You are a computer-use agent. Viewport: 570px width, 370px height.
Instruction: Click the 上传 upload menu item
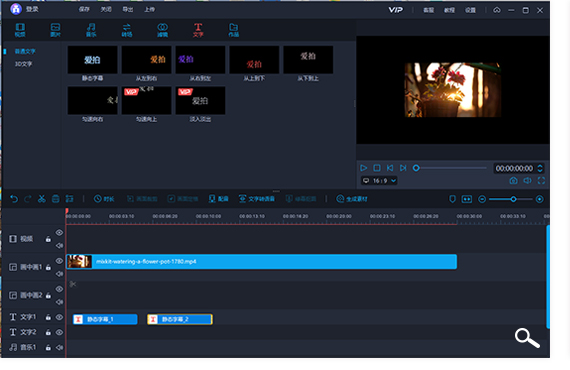click(x=149, y=9)
